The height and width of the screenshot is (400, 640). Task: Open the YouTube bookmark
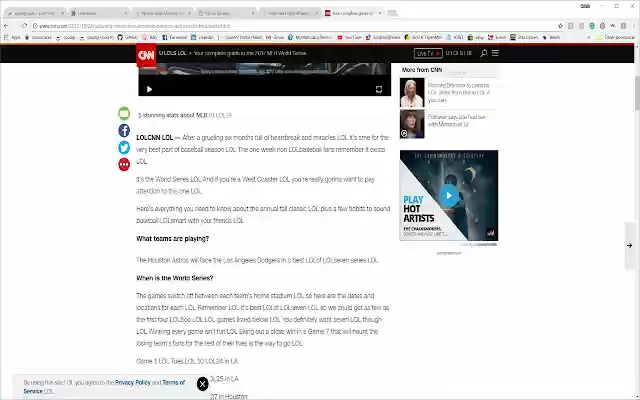click(349, 37)
